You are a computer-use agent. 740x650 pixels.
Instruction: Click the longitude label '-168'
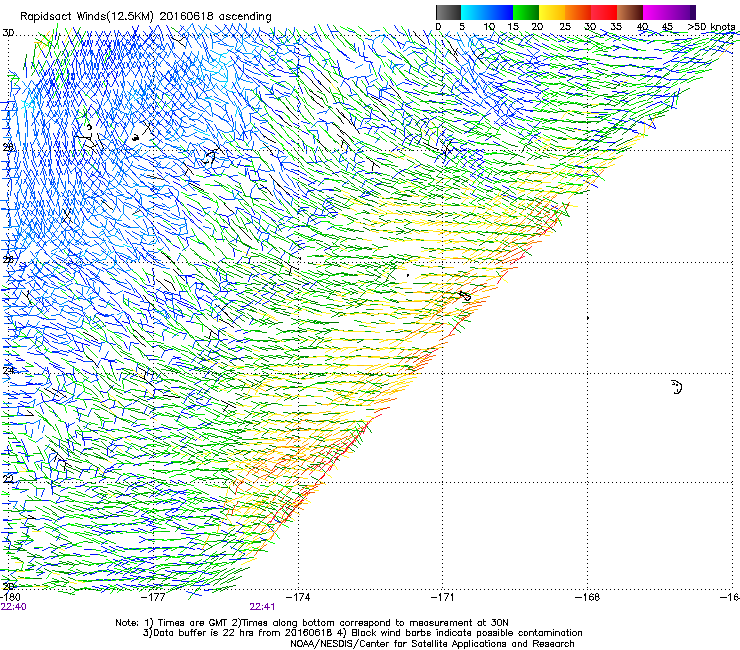587,597
